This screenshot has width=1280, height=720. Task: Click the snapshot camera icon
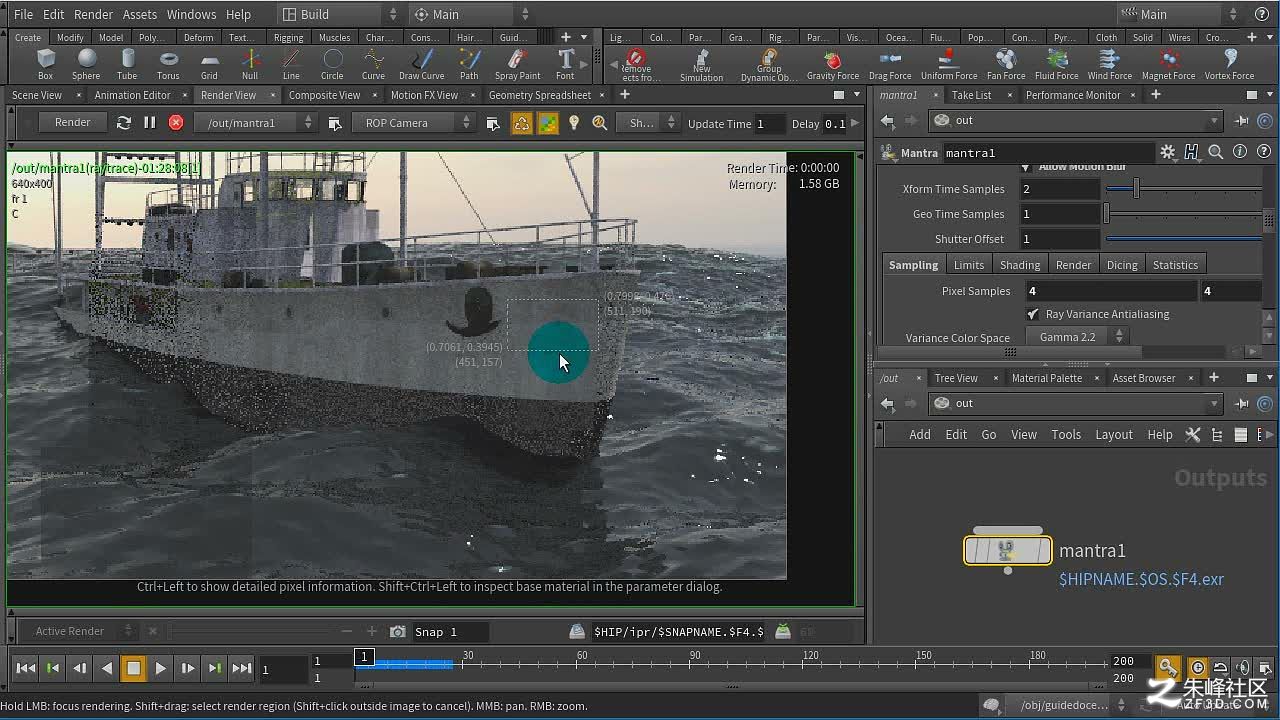click(398, 631)
